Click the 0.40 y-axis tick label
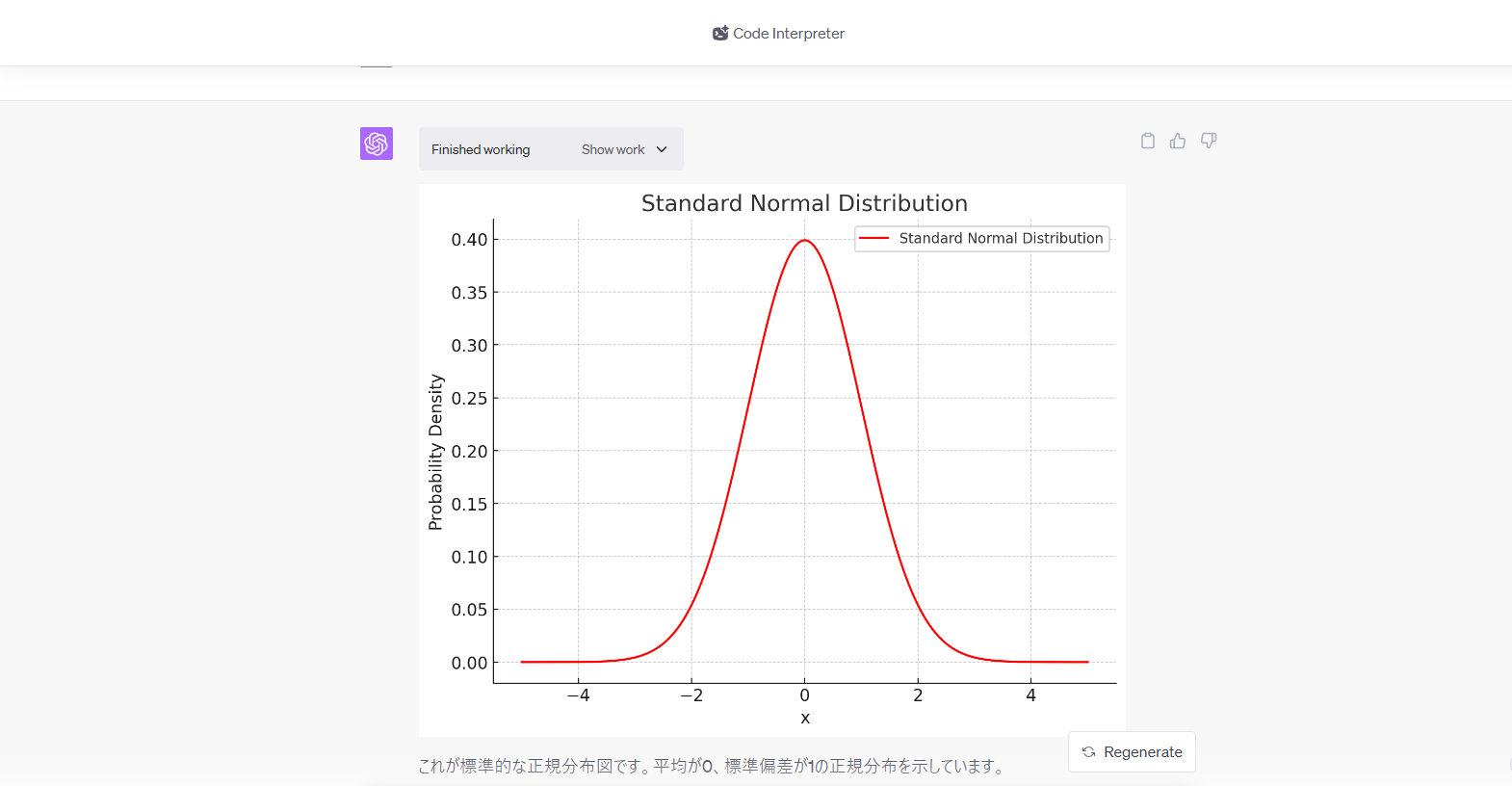This screenshot has width=1512, height=786. 469,239
